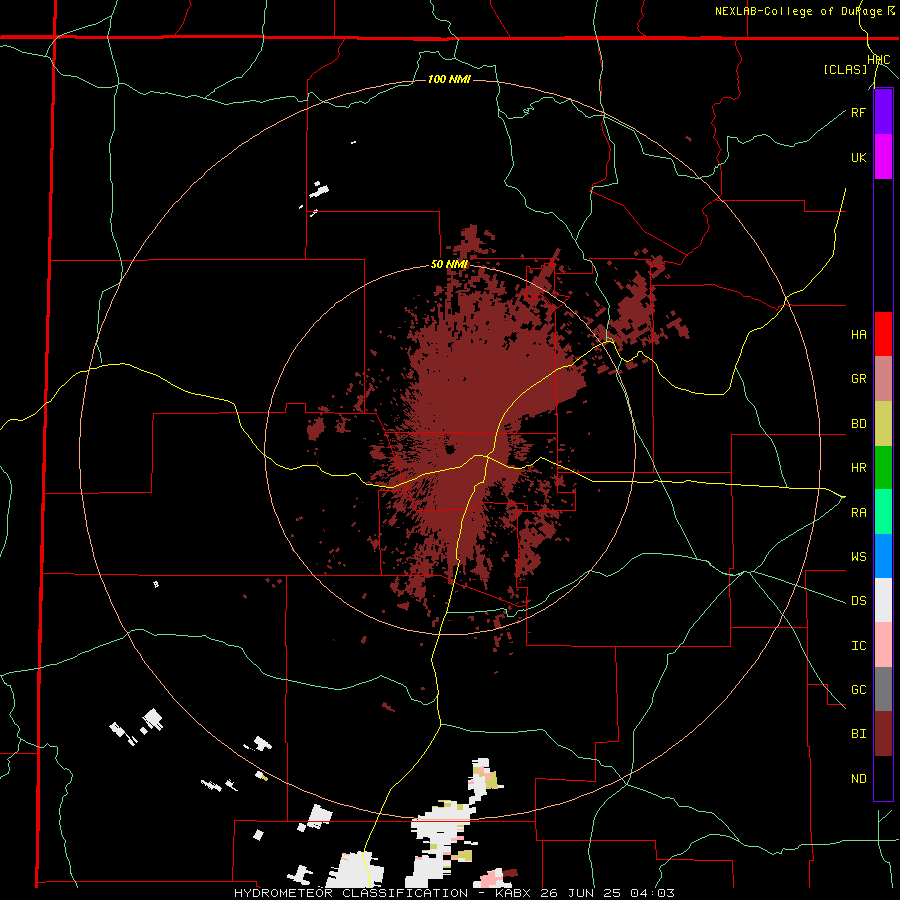900x900 pixels.
Task: Click the purple RF legend color swatch
Action: (x=883, y=112)
